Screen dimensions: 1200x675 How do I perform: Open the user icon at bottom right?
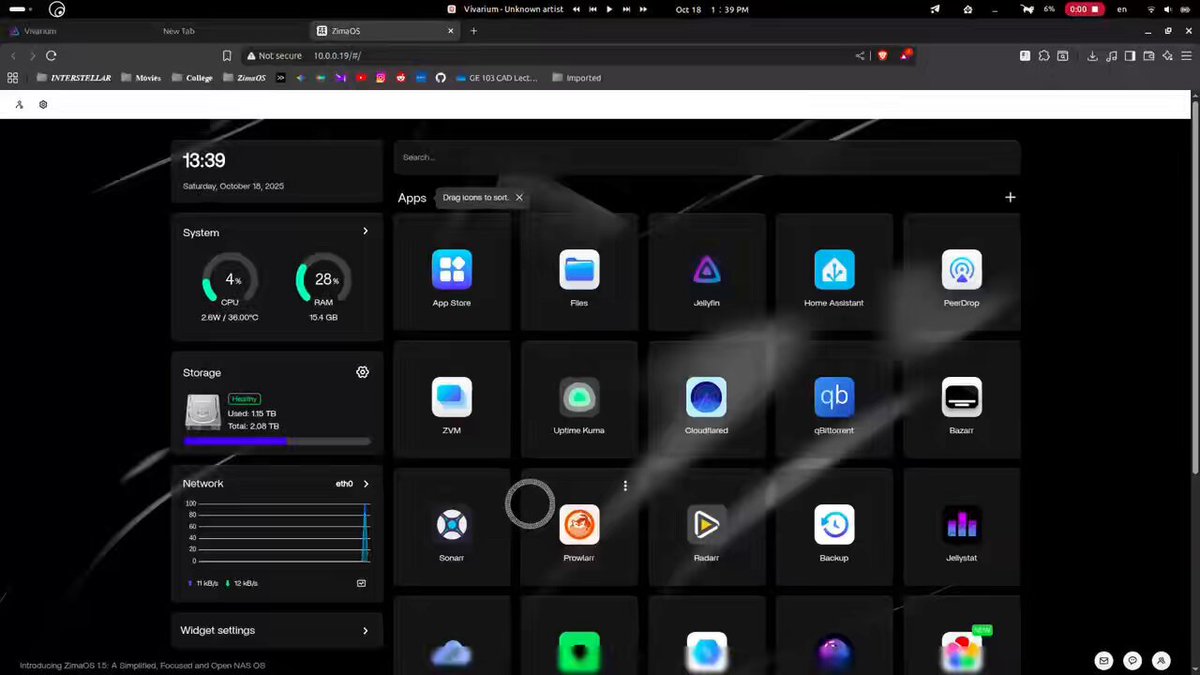click(x=1161, y=661)
